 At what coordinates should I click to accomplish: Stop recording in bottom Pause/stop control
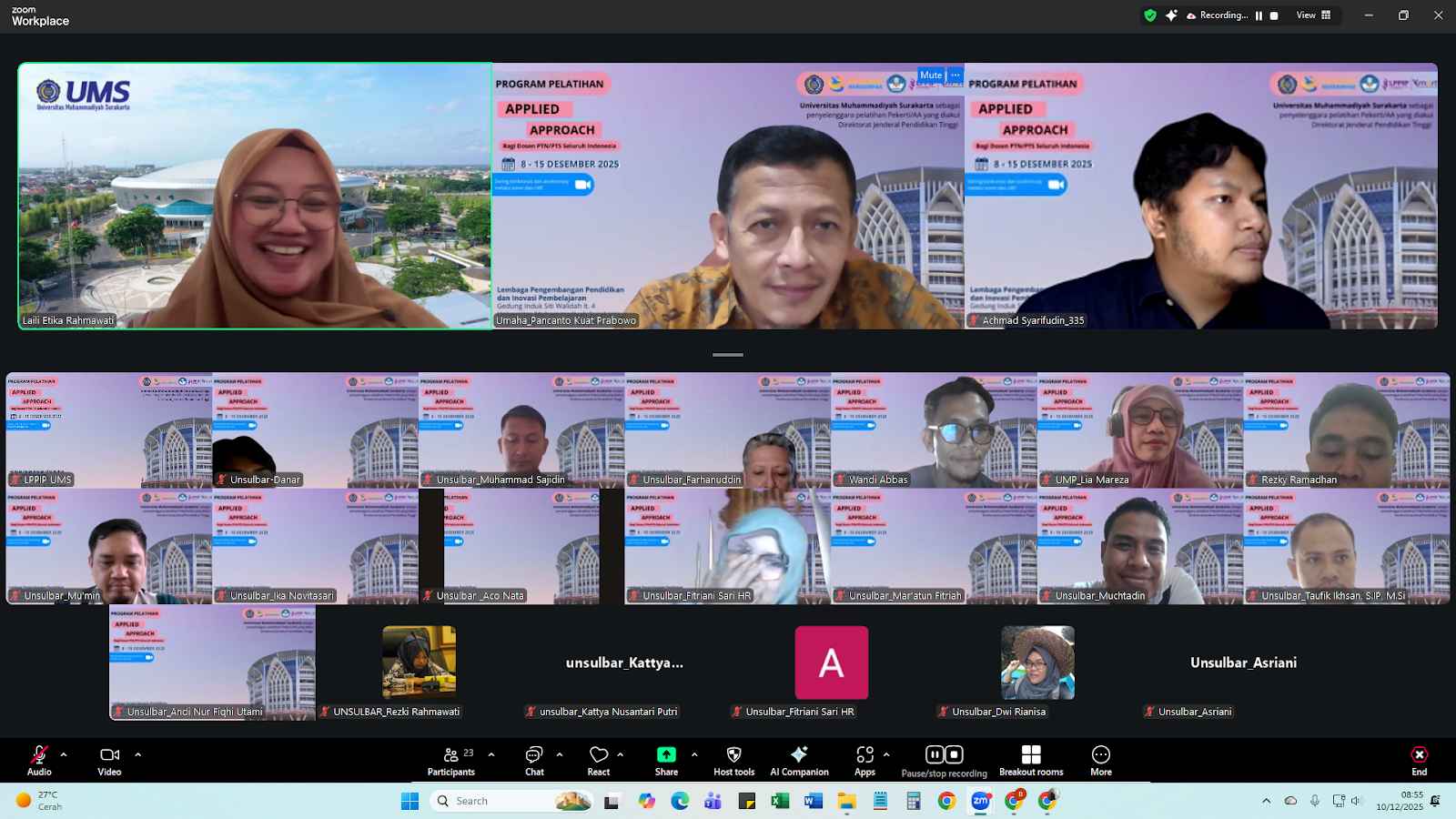click(x=955, y=754)
